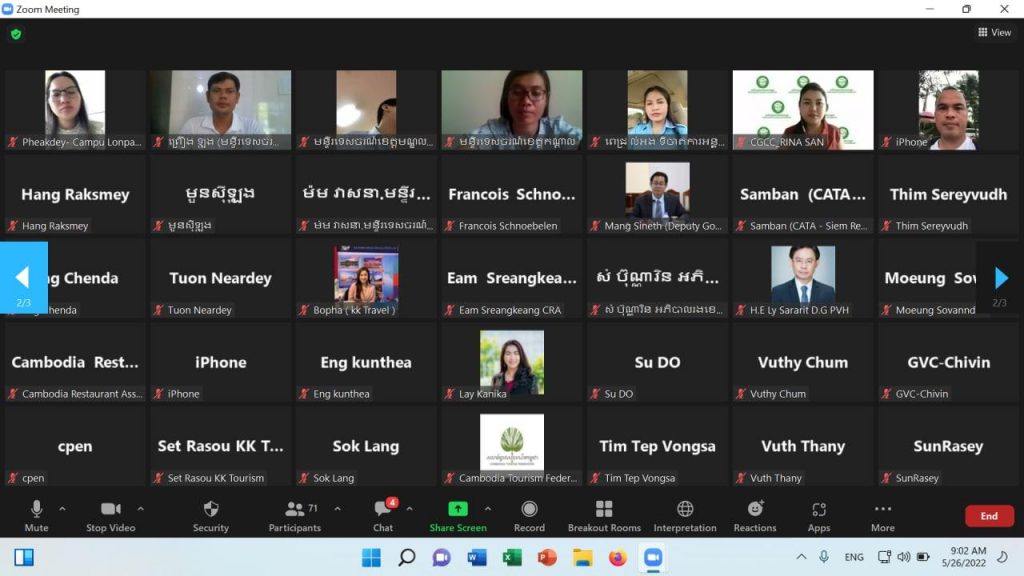Start recording the meeting
The height and width of the screenshot is (576, 1024).
529,515
